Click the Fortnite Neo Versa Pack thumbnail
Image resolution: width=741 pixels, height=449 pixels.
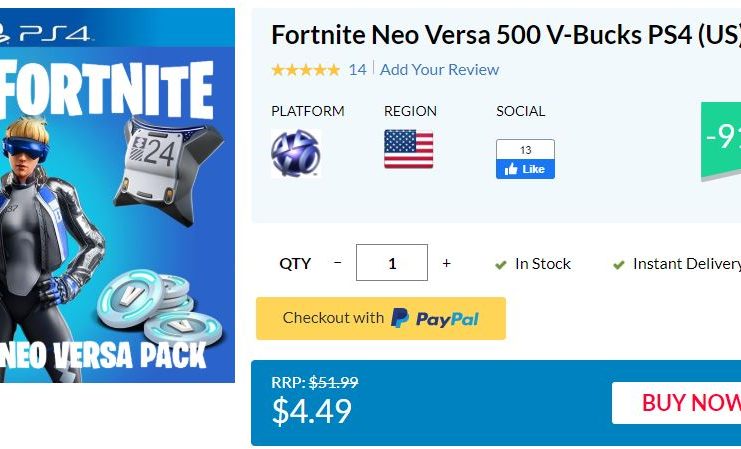coord(117,195)
